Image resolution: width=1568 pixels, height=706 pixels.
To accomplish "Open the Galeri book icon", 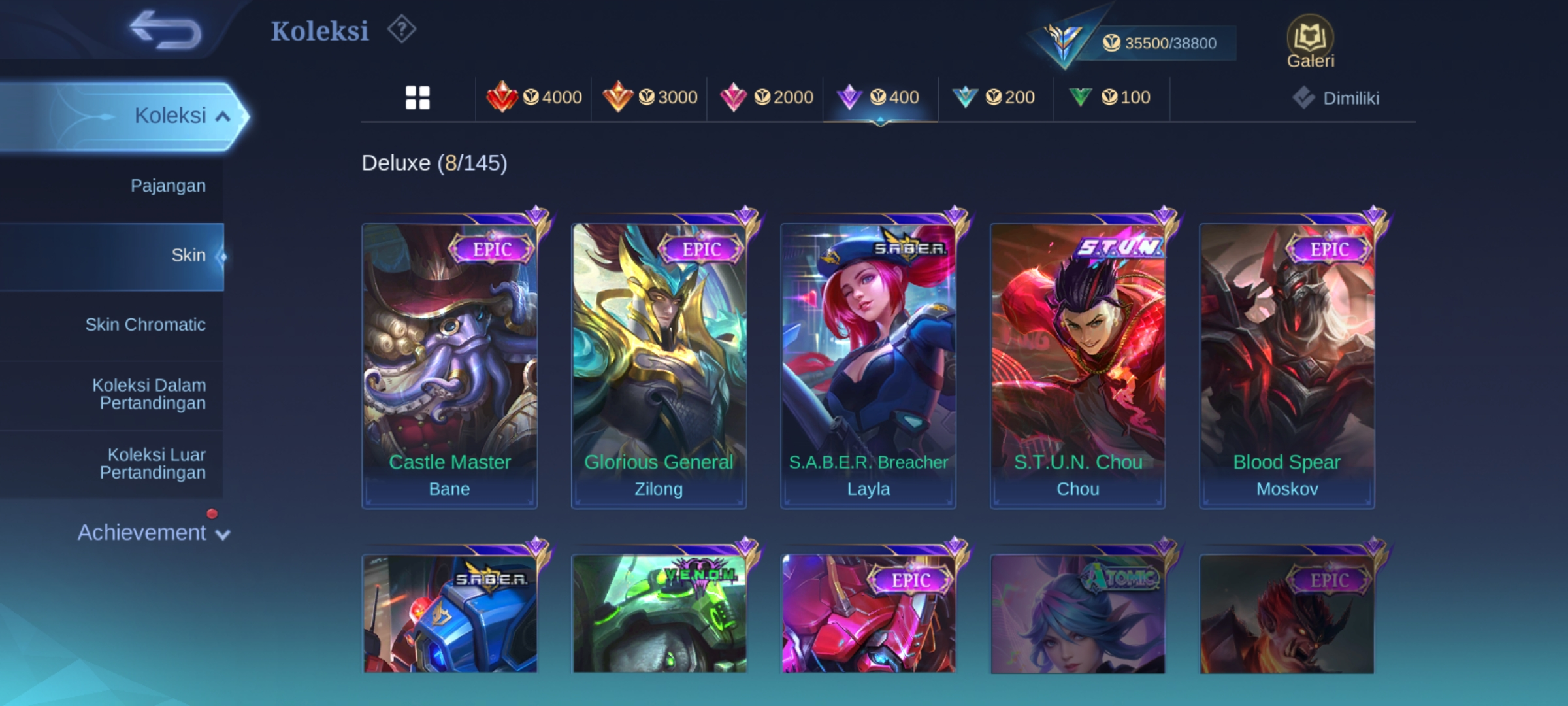I will (x=1310, y=42).
